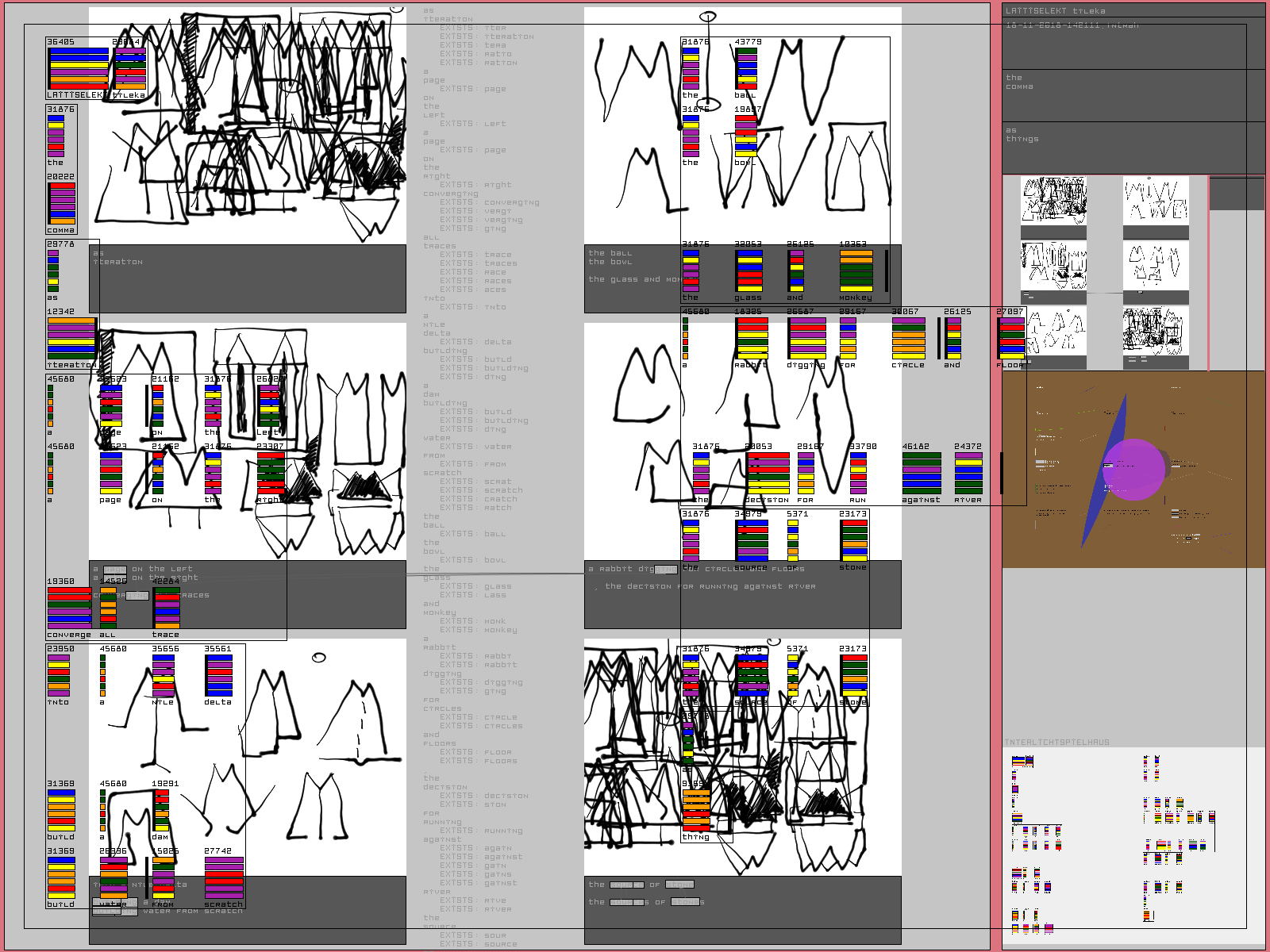Click the 'as iteration' caption bar
The height and width of the screenshot is (952, 1270).
pyautogui.click(x=248, y=278)
